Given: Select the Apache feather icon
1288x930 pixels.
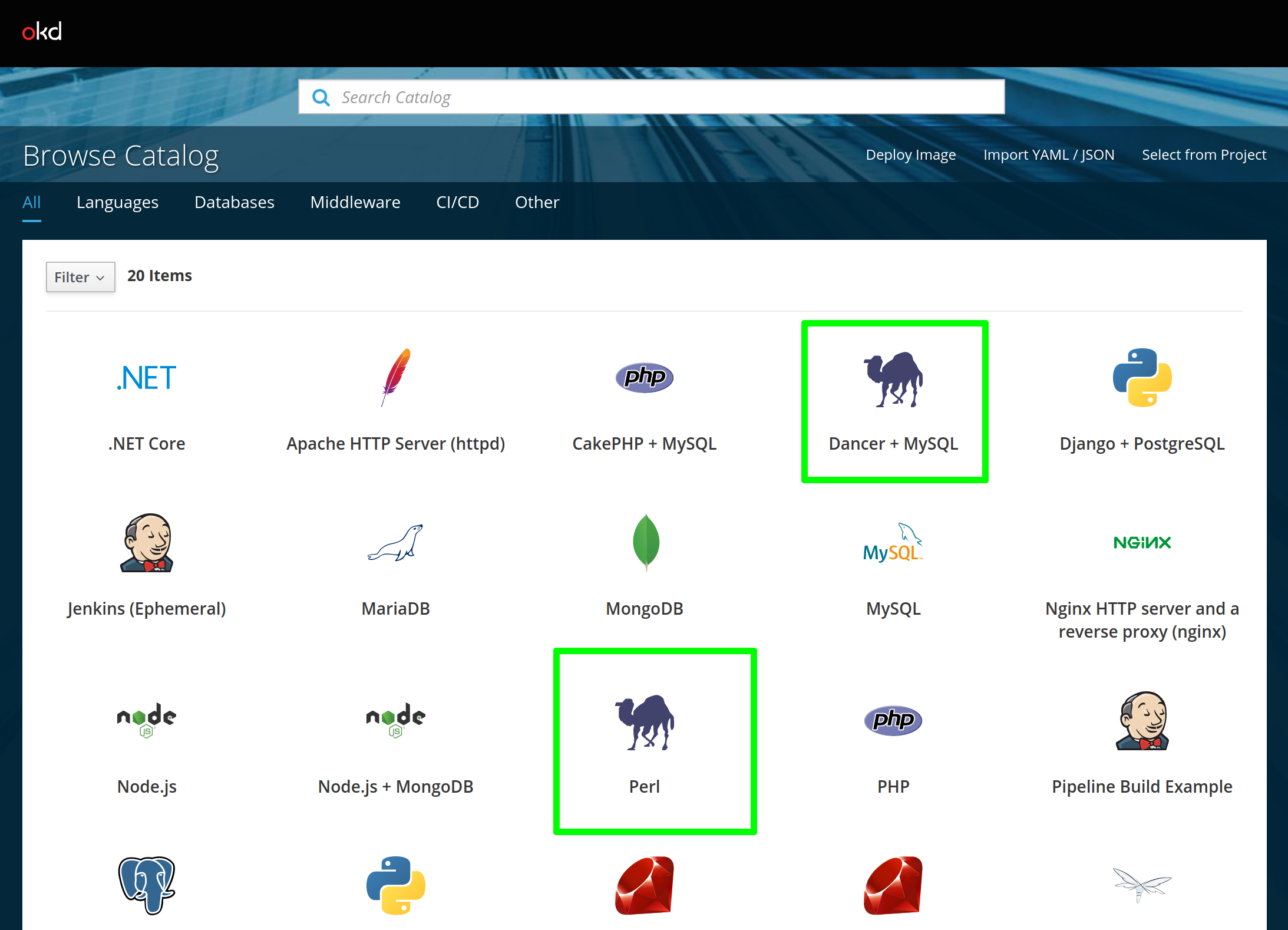Looking at the screenshot, I should [x=396, y=377].
